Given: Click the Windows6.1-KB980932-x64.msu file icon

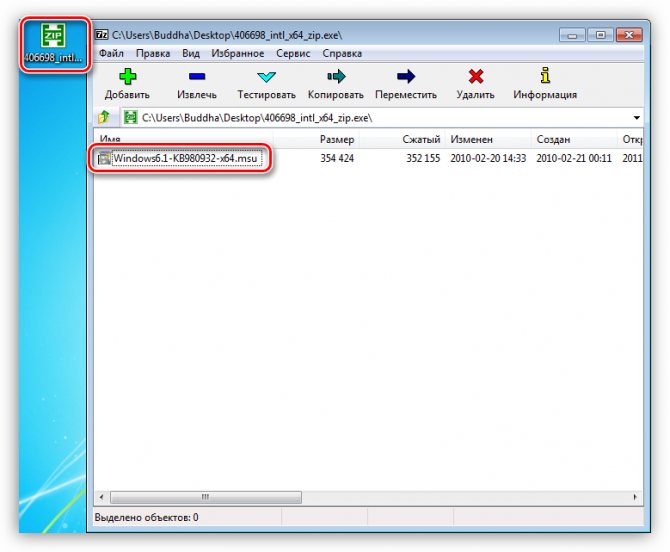Looking at the screenshot, I should pyautogui.click(x=104, y=159).
